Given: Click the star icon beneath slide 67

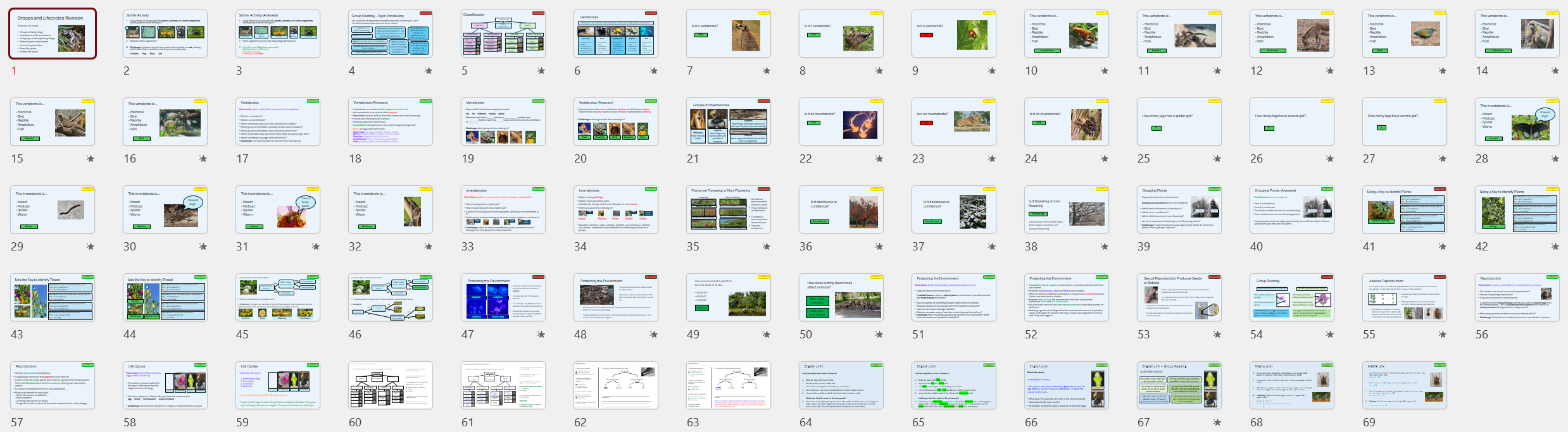Looking at the screenshot, I should pyautogui.click(x=1217, y=423).
